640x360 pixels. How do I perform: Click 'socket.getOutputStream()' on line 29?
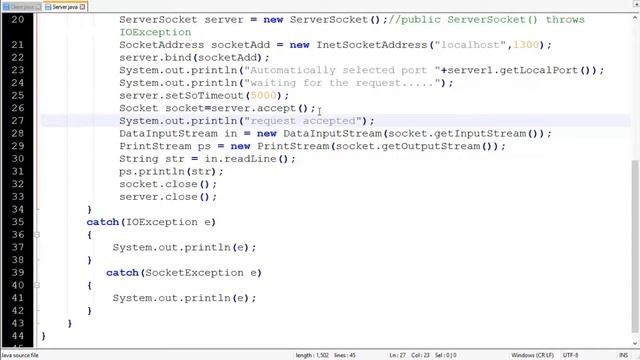414,146
